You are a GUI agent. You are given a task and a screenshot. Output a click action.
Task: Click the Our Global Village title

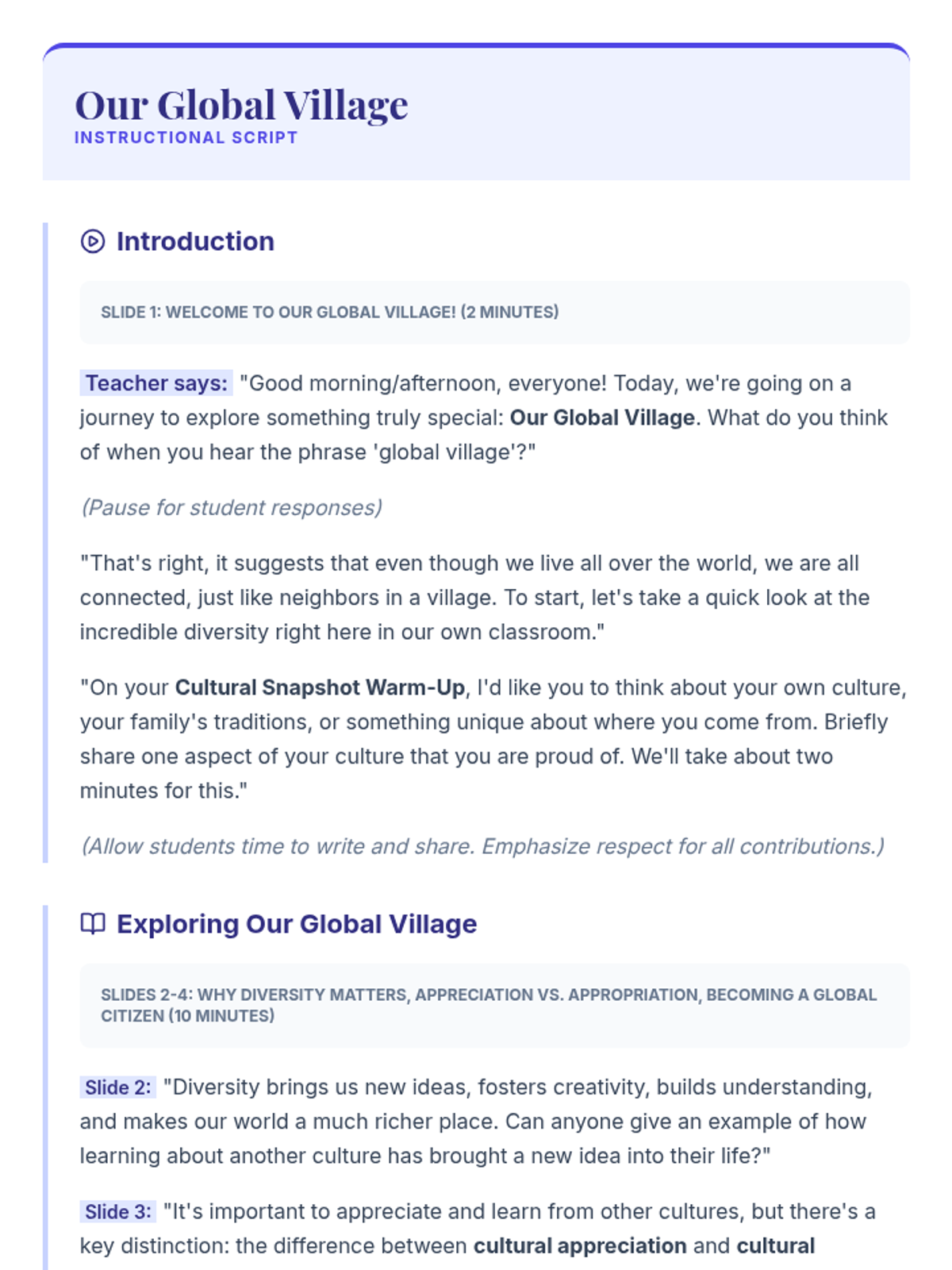click(x=241, y=105)
